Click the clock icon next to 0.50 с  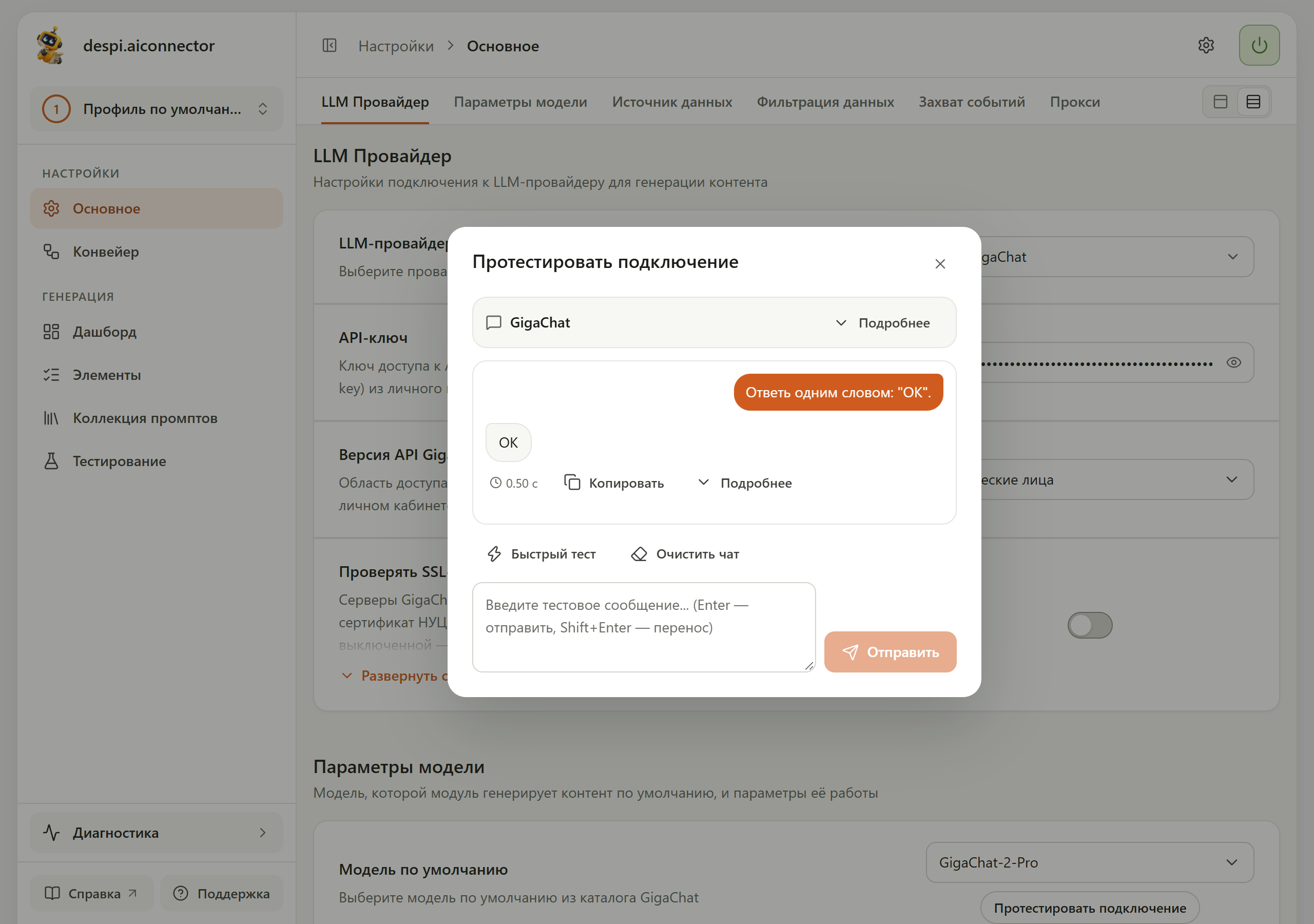(496, 483)
